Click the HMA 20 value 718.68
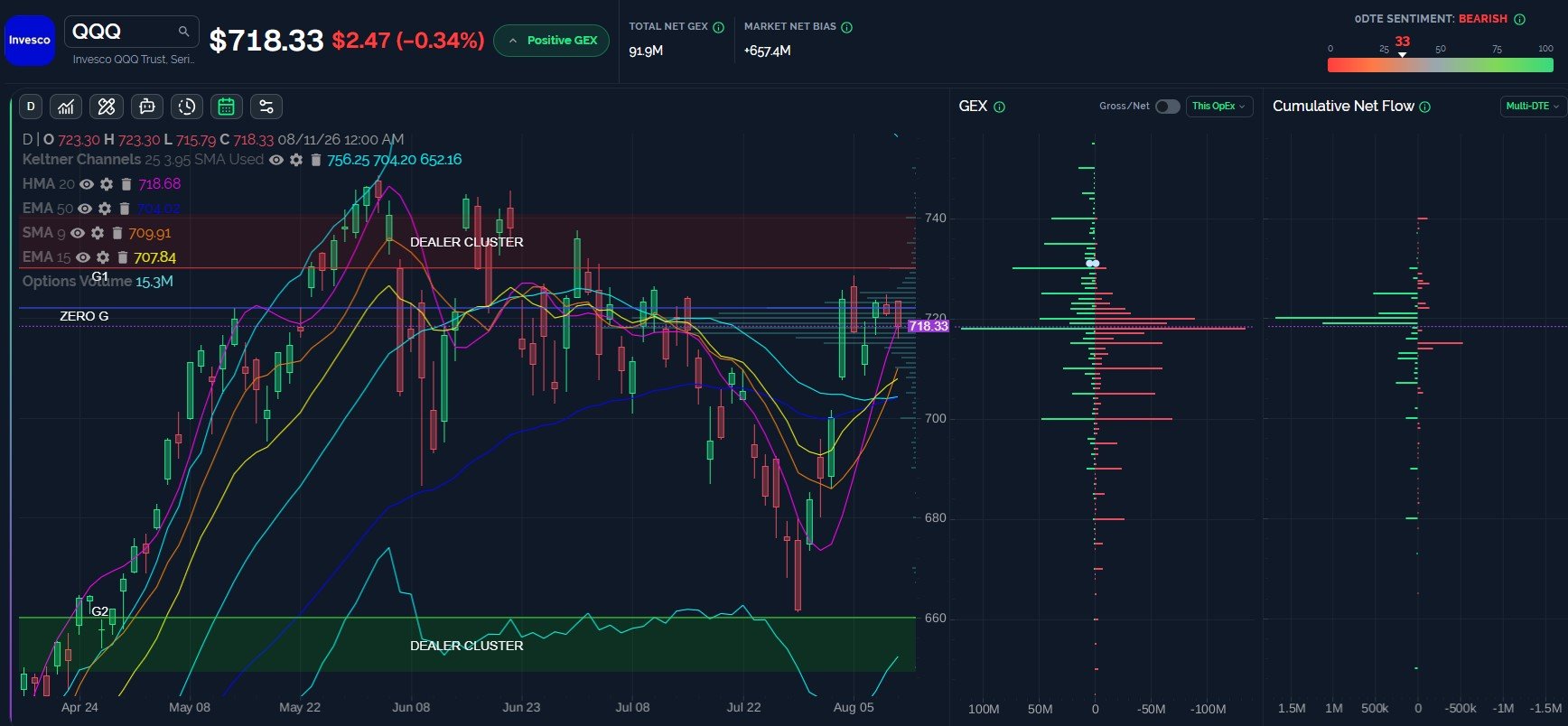This screenshot has height=726, width=1568. (x=160, y=184)
